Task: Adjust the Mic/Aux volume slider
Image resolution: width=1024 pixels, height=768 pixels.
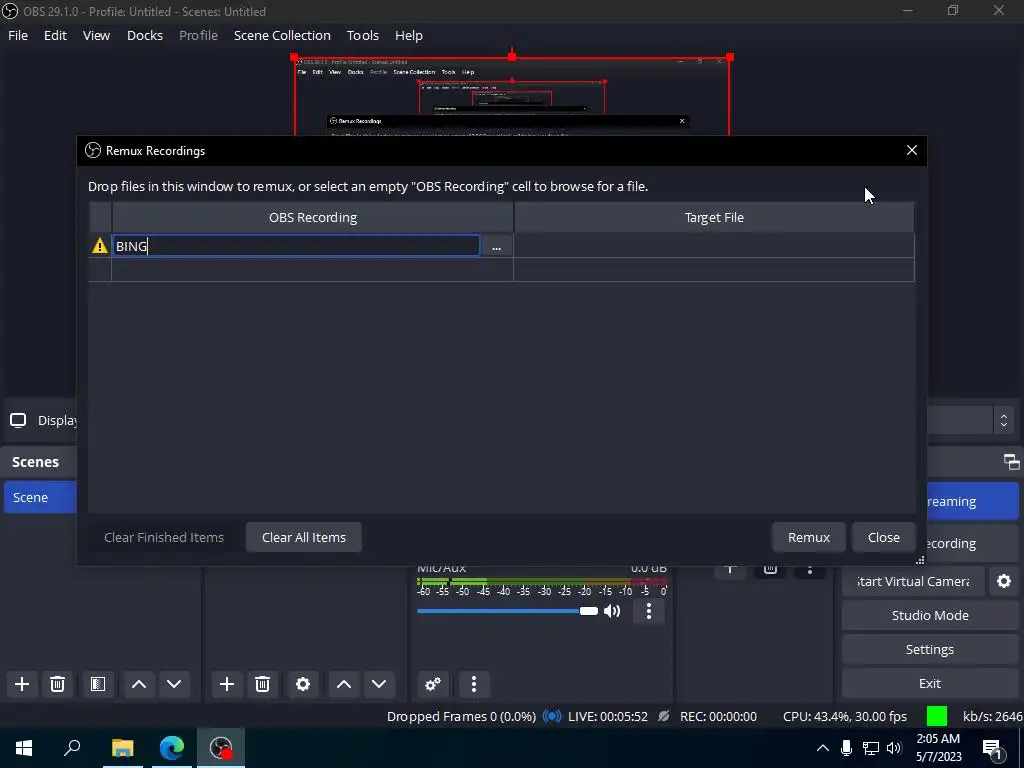Action: [x=507, y=611]
